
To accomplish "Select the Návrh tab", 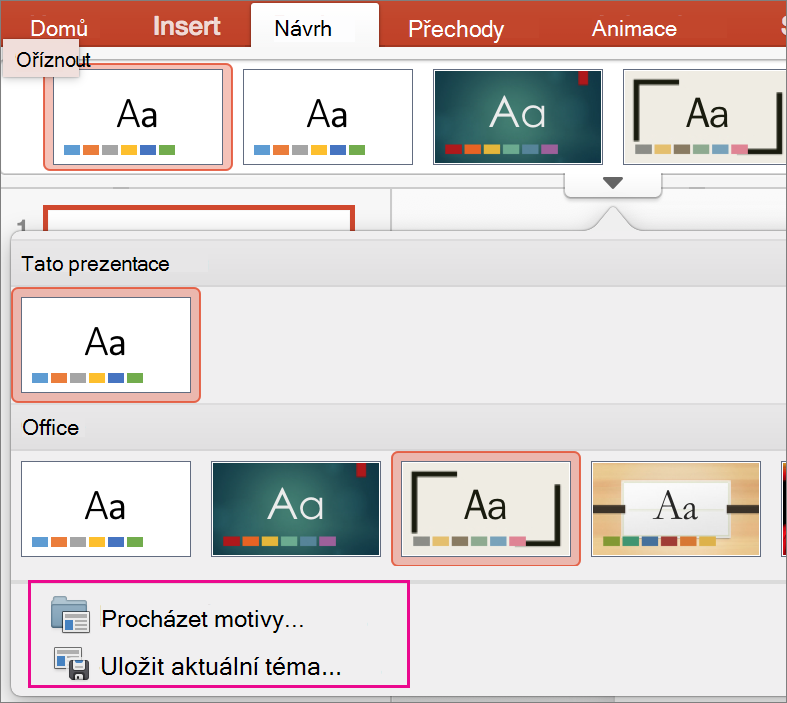I will click(x=303, y=29).
